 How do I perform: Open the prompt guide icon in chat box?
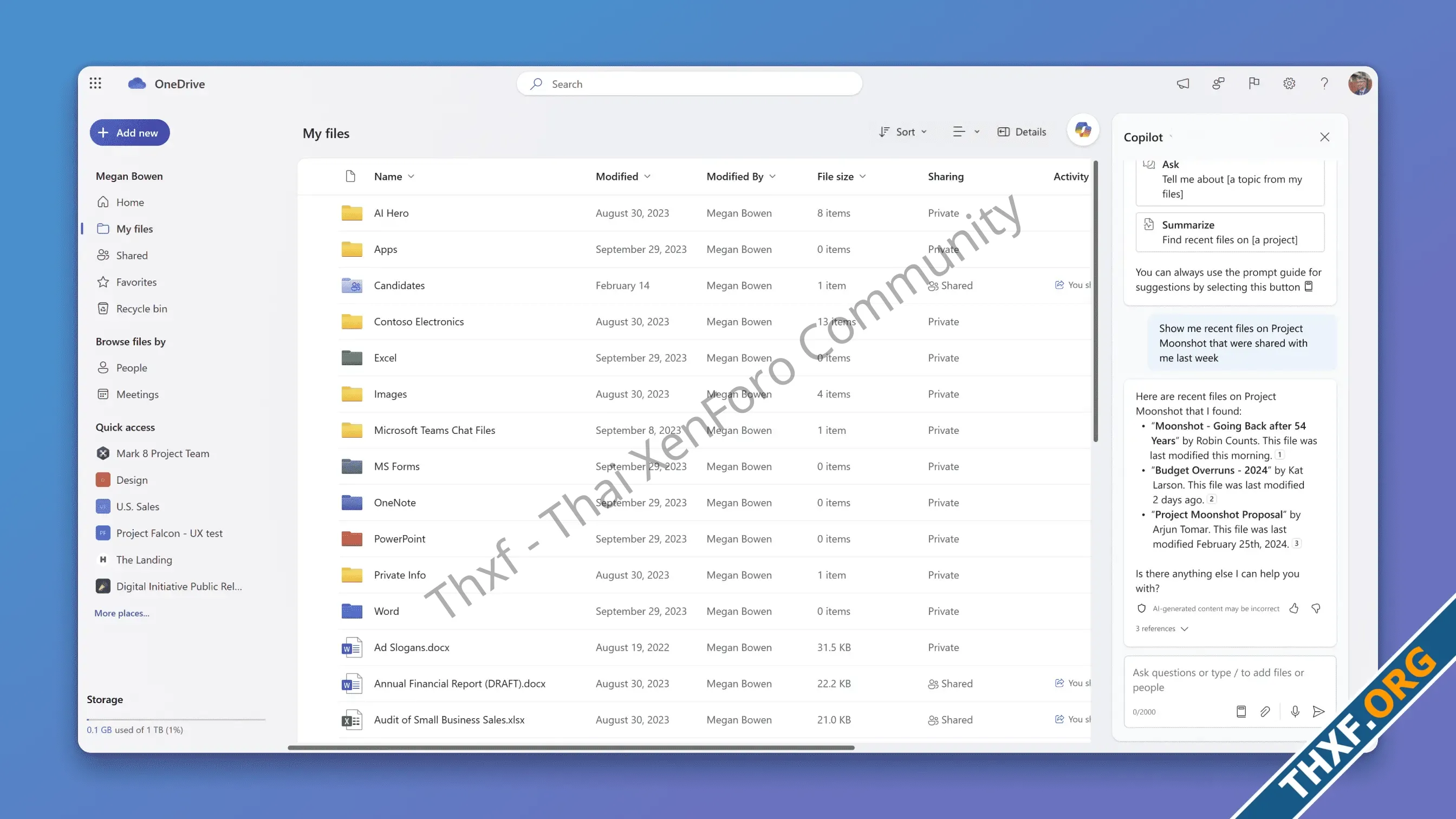pyautogui.click(x=1241, y=711)
